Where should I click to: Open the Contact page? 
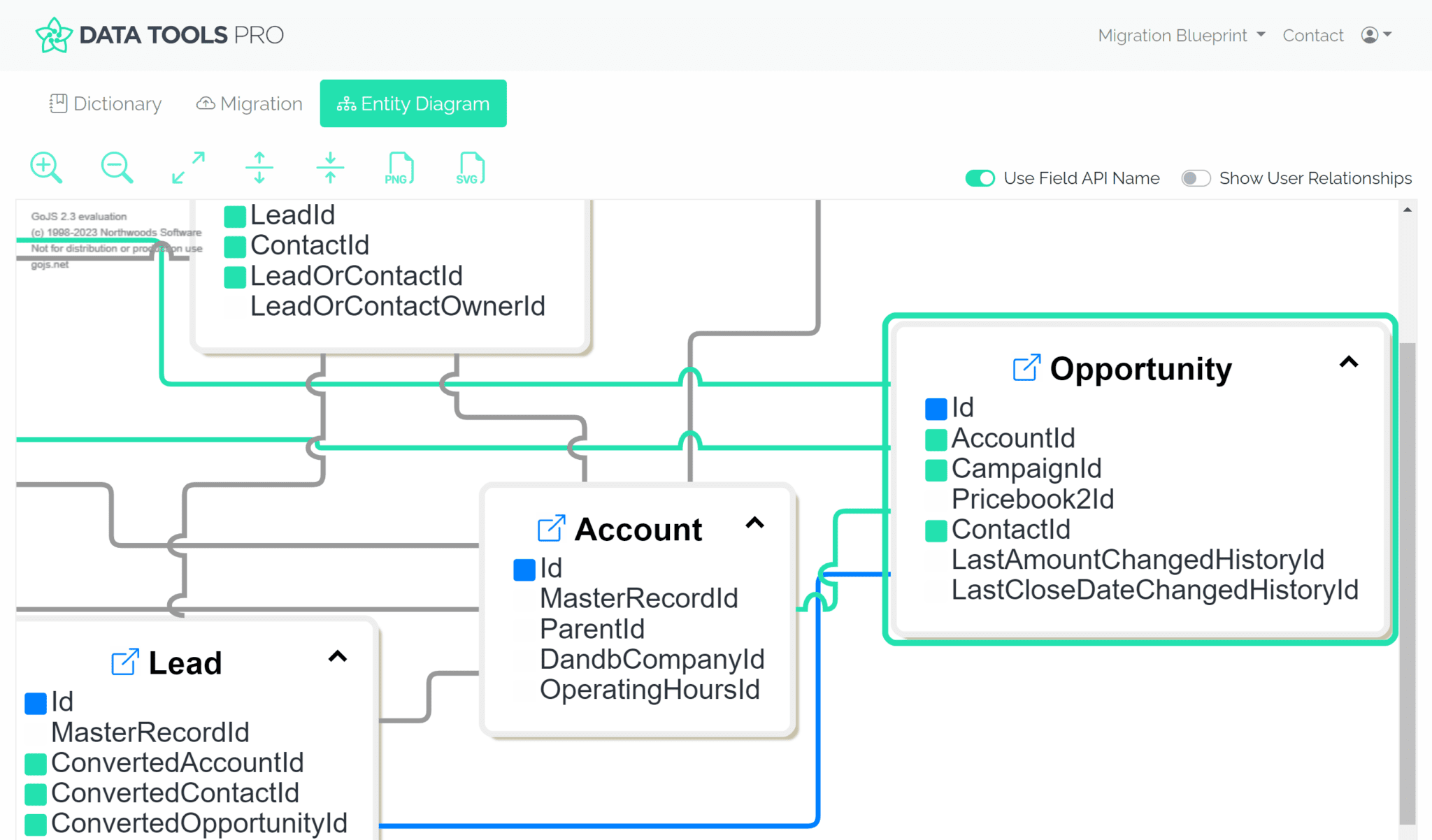[1313, 35]
